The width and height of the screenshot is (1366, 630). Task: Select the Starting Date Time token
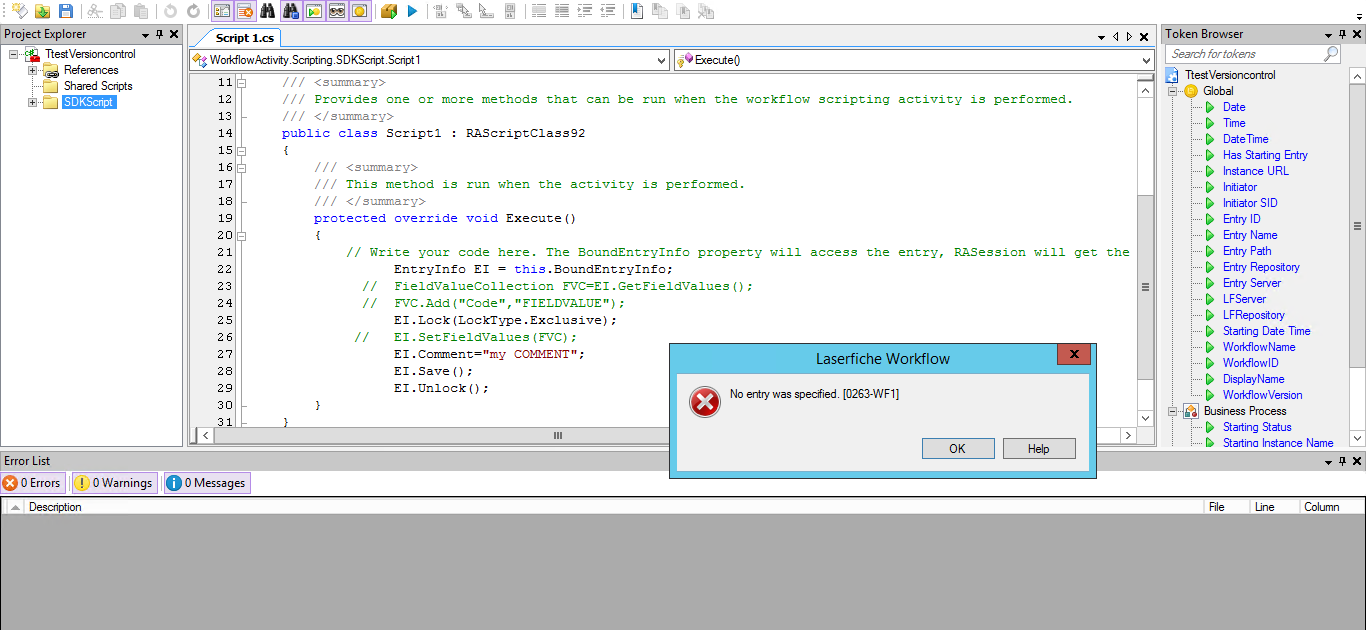point(1266,331)
